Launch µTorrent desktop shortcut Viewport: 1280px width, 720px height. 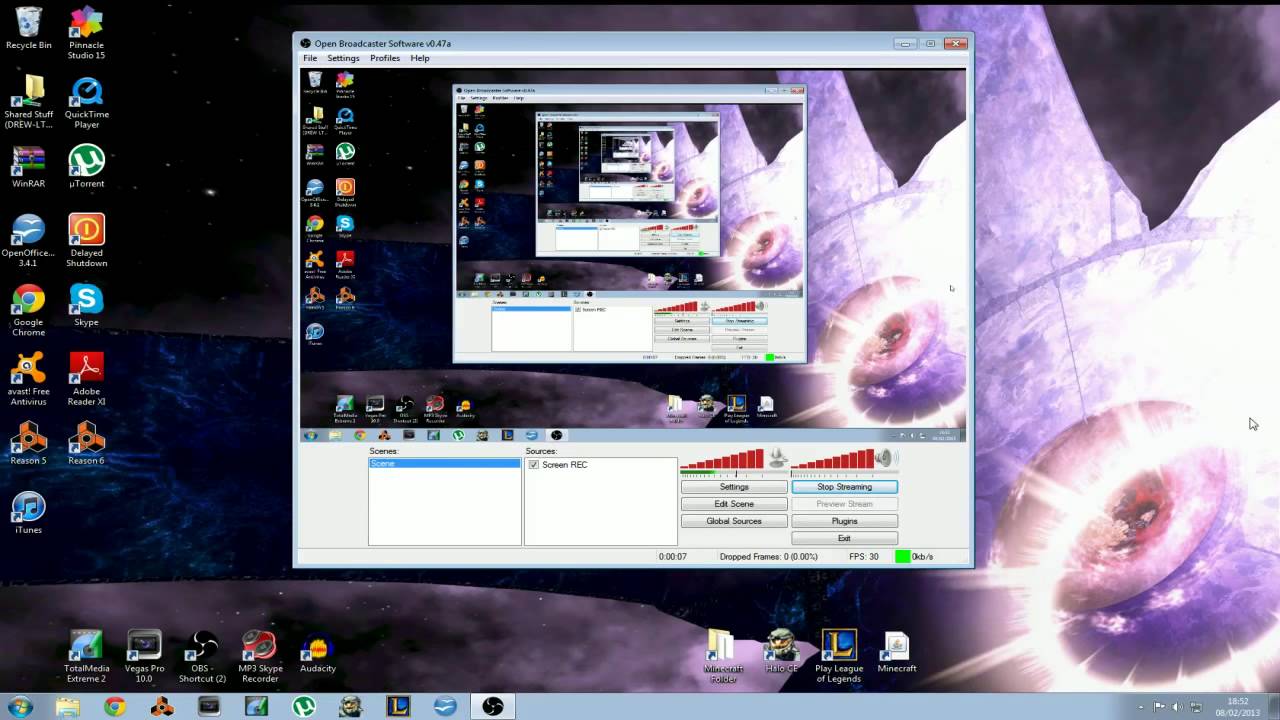tap(87, 167)
